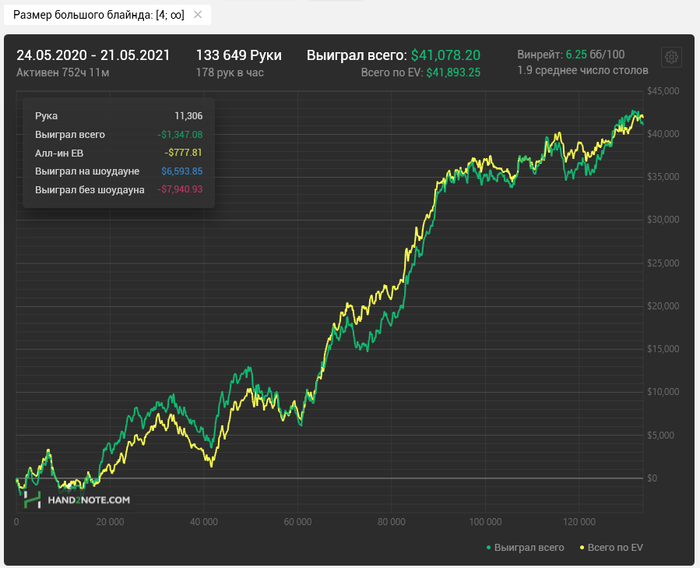Click the '133 649 Руки' hands count
Viewport: 700px width, 568px height.
pos(238,54)
